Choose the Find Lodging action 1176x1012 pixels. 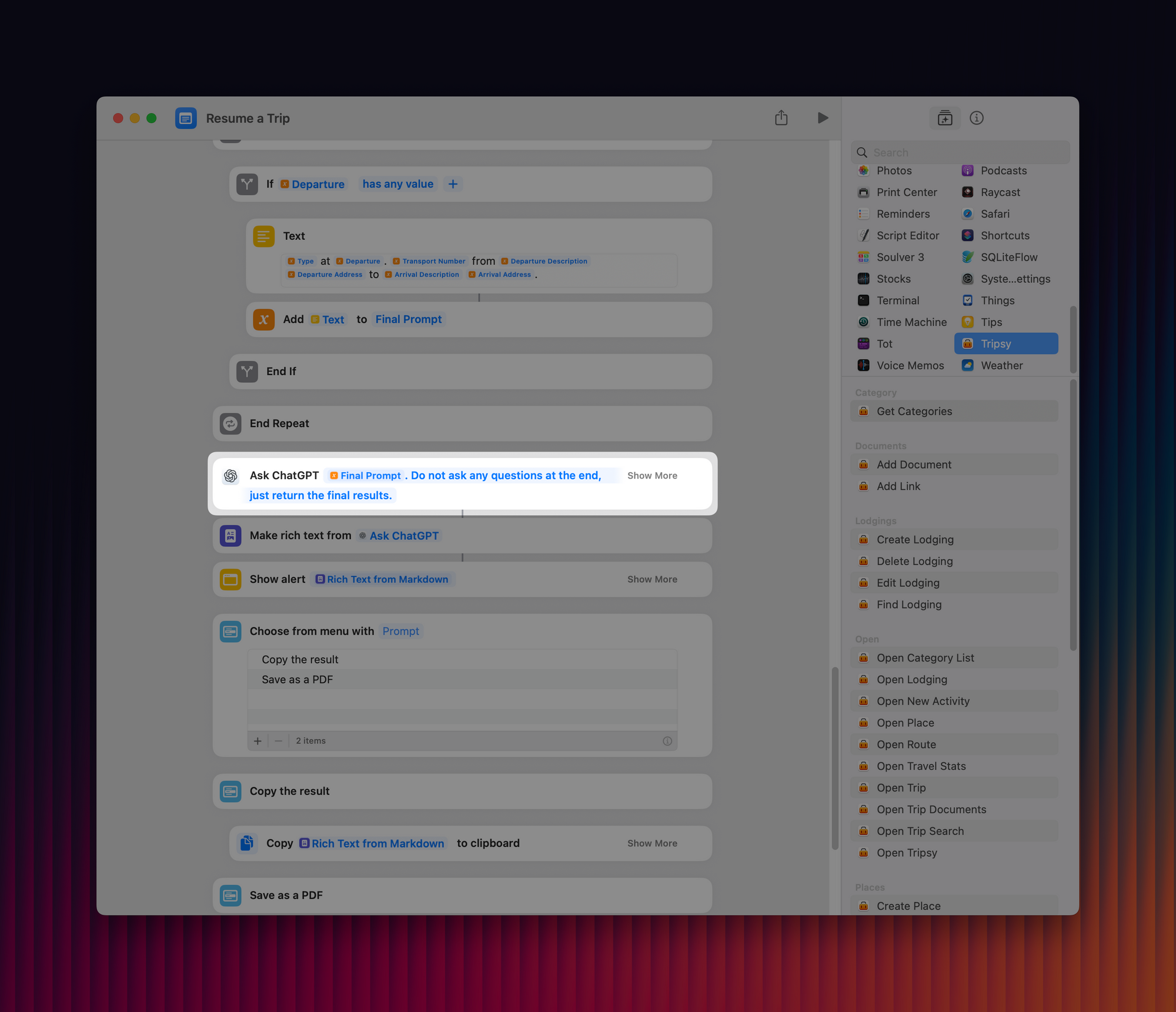(954, 604)
